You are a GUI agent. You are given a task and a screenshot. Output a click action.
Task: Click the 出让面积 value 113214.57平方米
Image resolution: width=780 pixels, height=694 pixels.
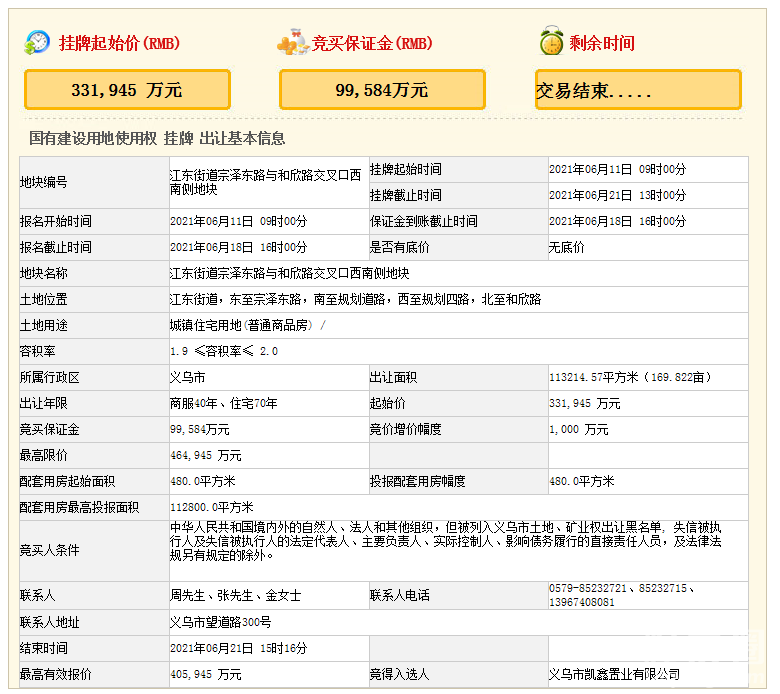pos(630,377)
